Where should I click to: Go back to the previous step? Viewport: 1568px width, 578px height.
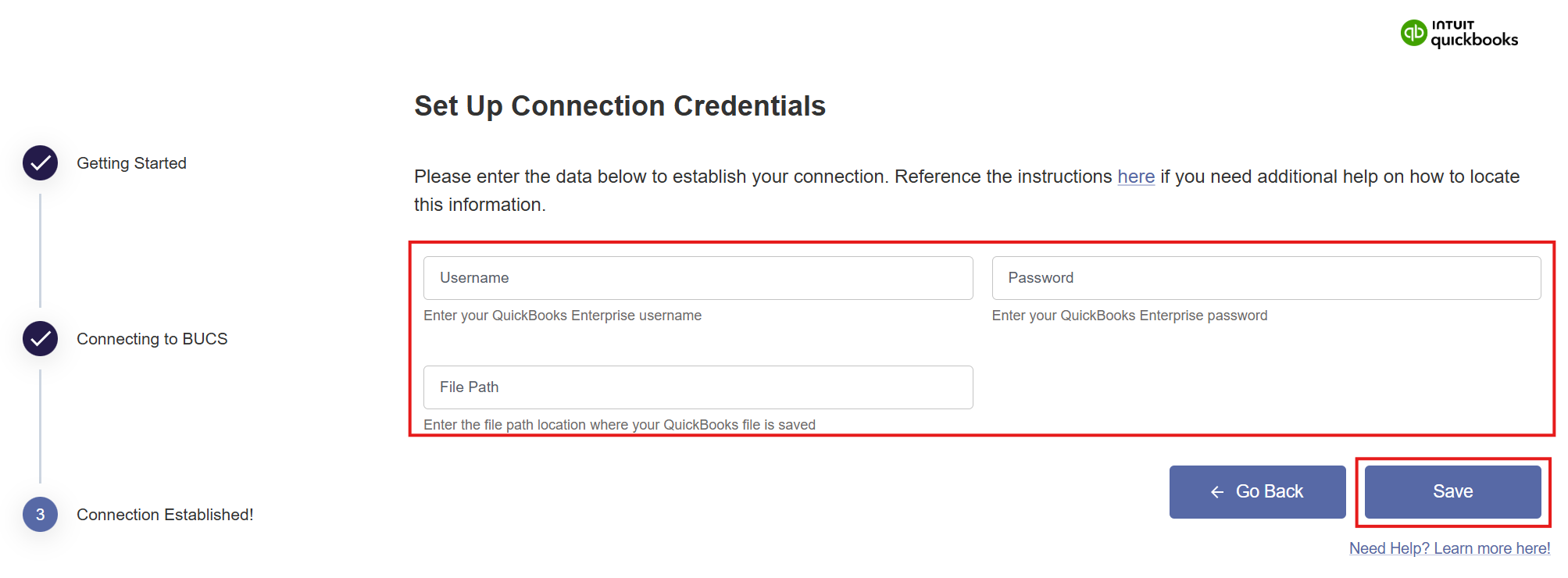tap(1257, 492)
